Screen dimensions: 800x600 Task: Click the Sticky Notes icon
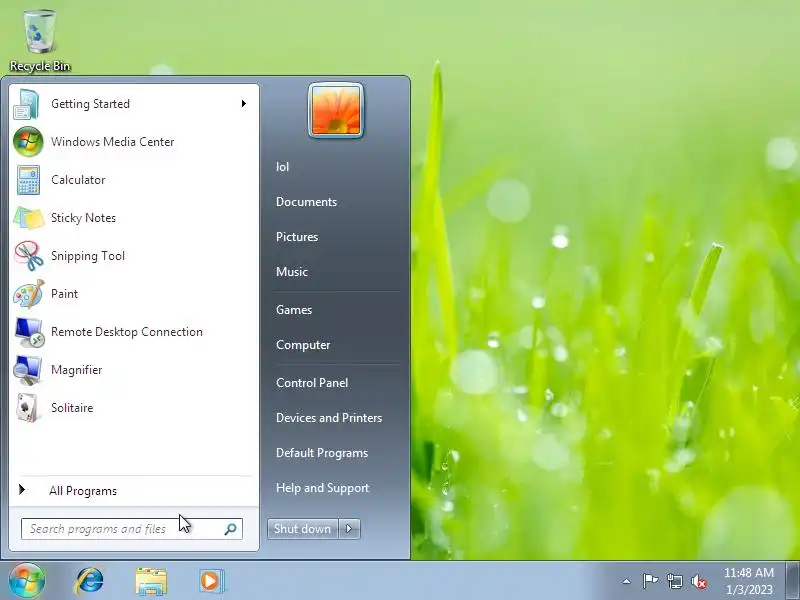click(x=29, y=218)
